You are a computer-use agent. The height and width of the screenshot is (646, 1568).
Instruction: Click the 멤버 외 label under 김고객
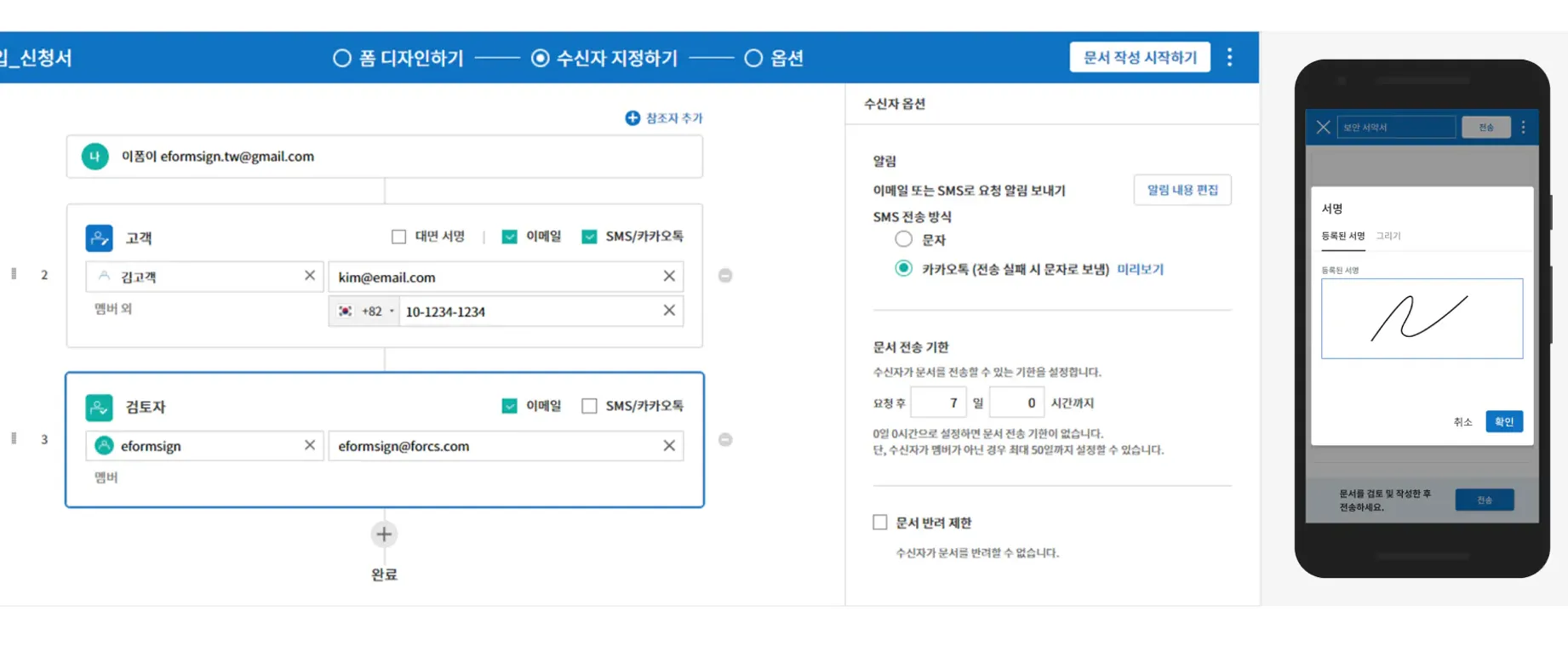112,308
